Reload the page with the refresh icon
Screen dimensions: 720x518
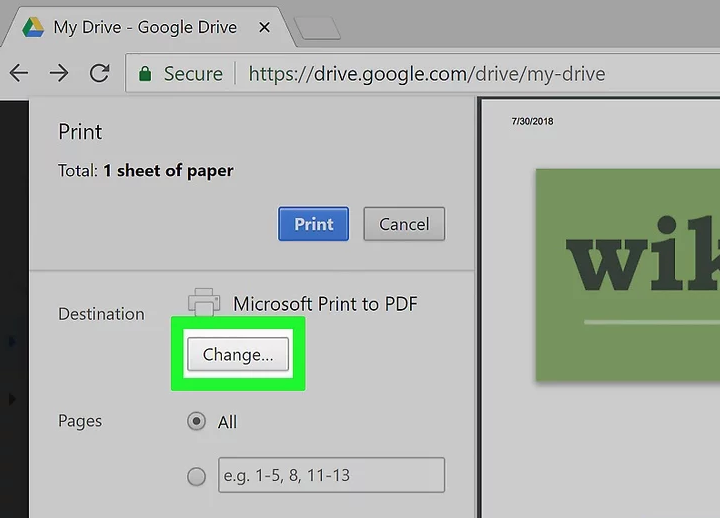point(99,73)
